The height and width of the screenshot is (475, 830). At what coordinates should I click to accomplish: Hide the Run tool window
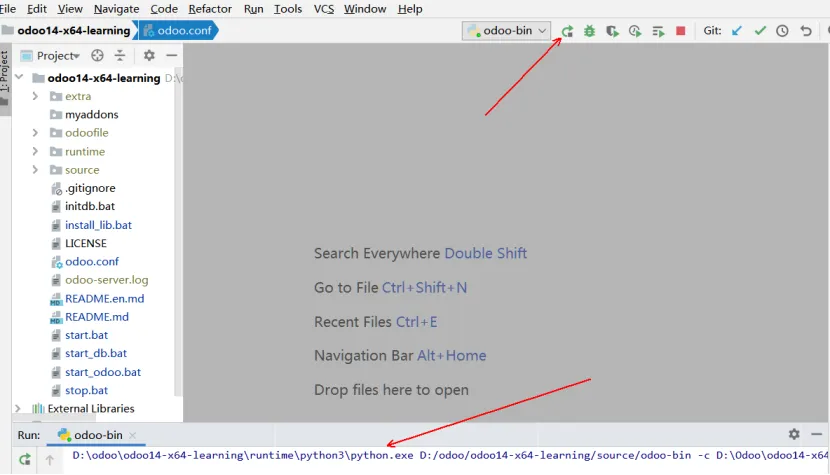(817, 434)
